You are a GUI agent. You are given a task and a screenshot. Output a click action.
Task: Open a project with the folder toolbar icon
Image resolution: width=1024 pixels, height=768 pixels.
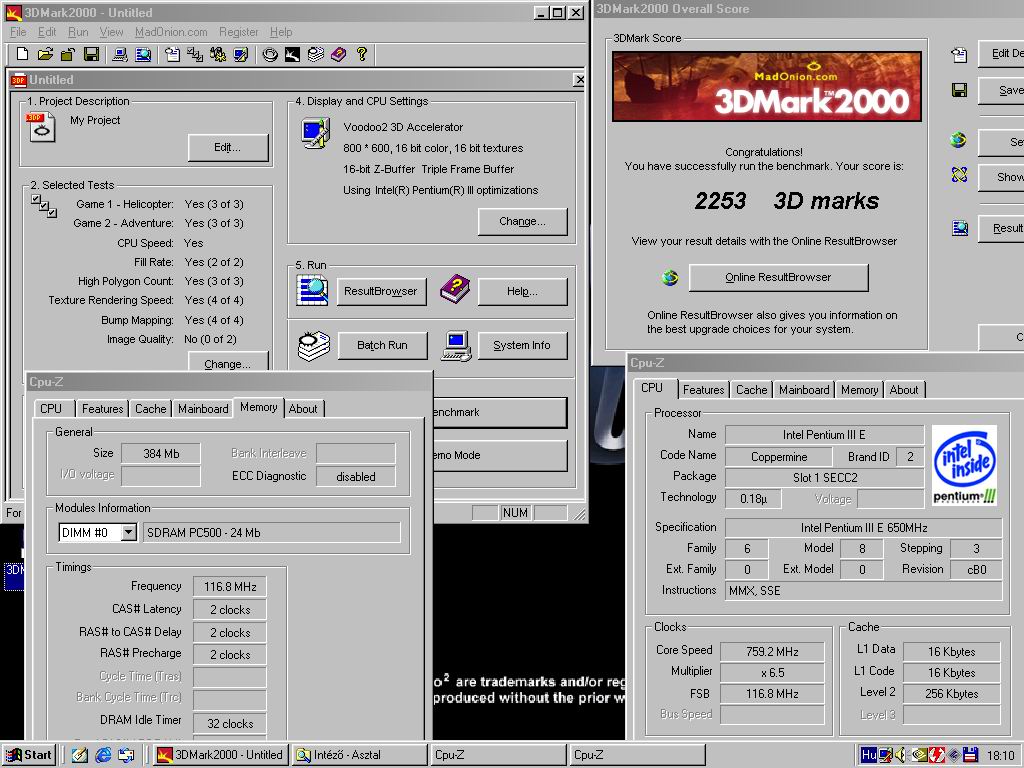(x=45, y=54)
